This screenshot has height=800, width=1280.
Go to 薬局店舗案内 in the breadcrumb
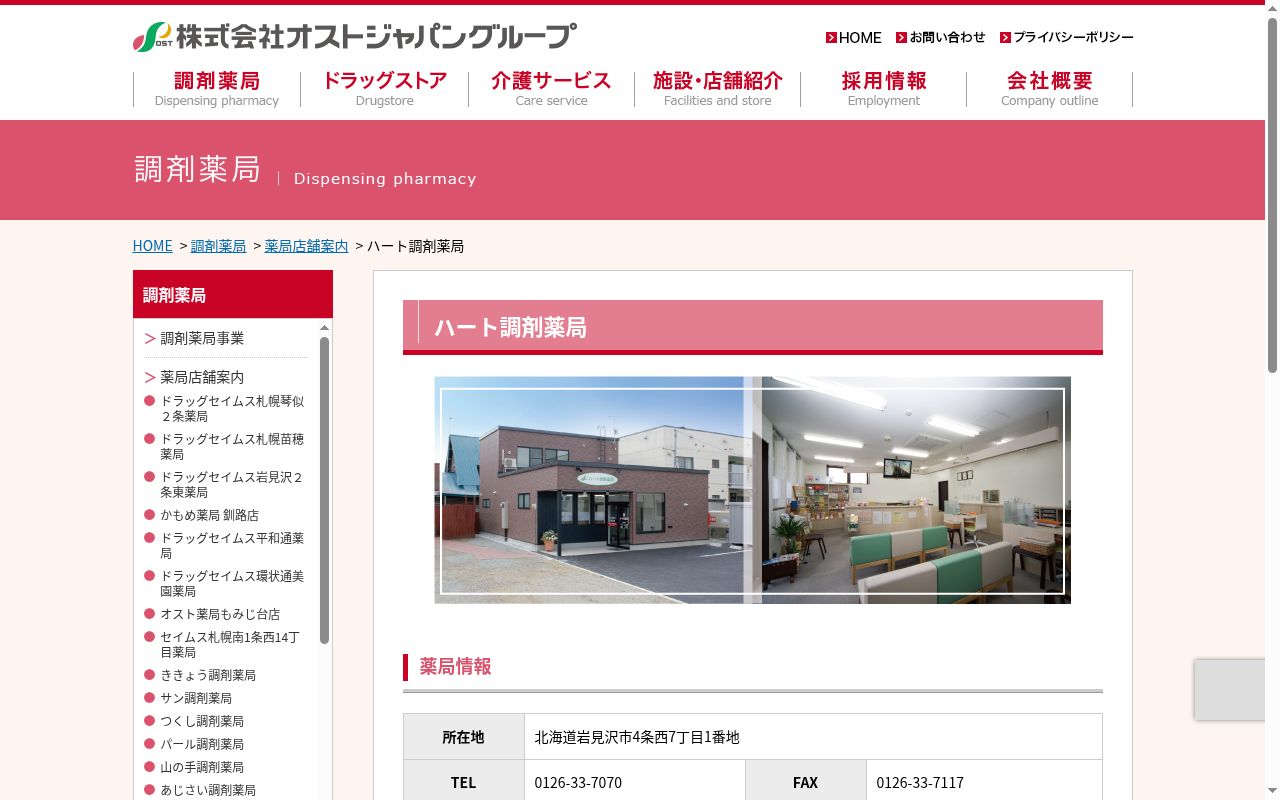306,246
